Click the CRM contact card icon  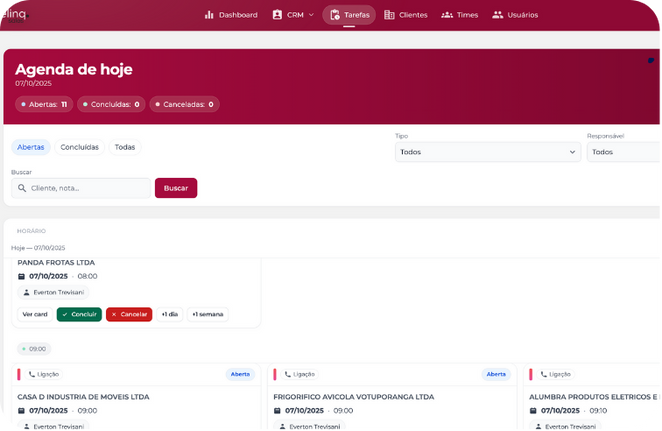[277, 15]
